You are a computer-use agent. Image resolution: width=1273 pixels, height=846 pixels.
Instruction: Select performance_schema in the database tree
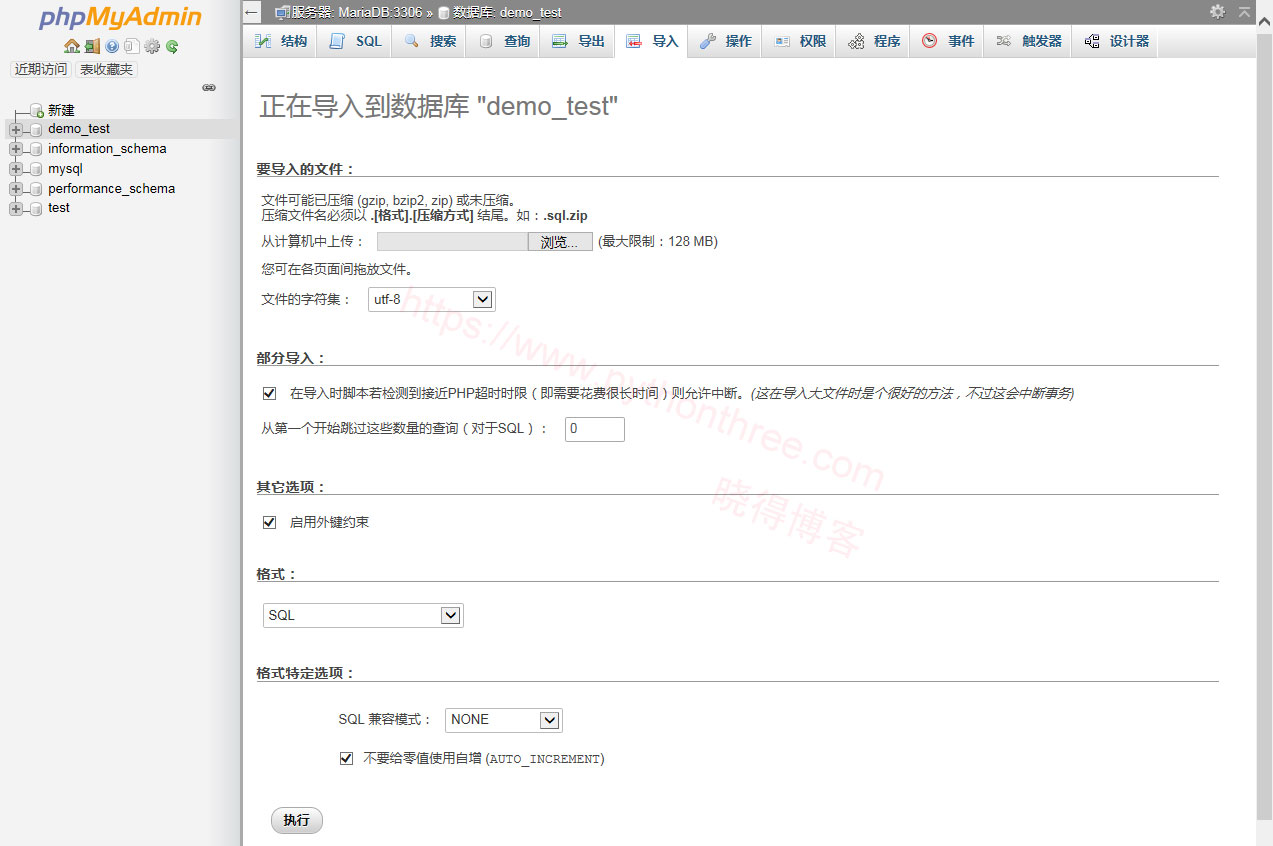111,189
